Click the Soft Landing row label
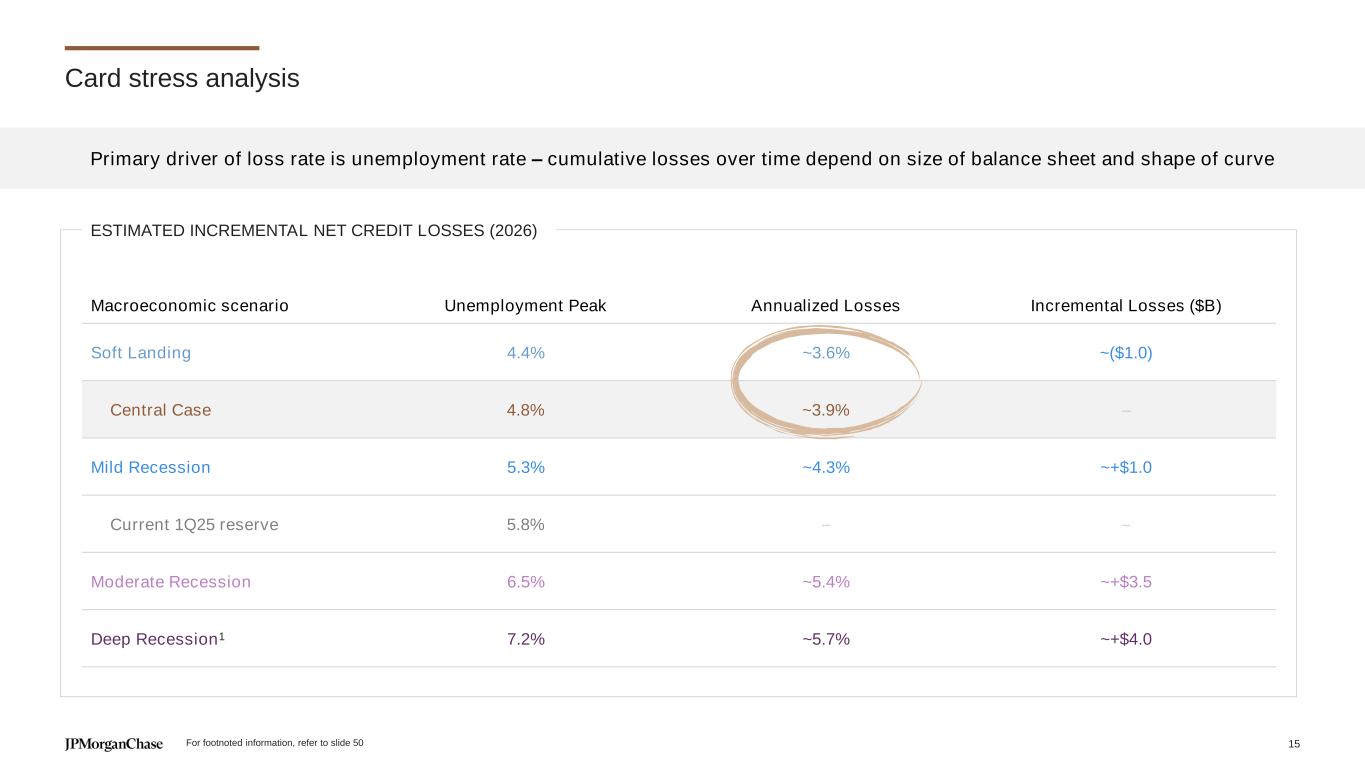The width and height of the screenshot is (1365, 768). [x=141, y=353]
